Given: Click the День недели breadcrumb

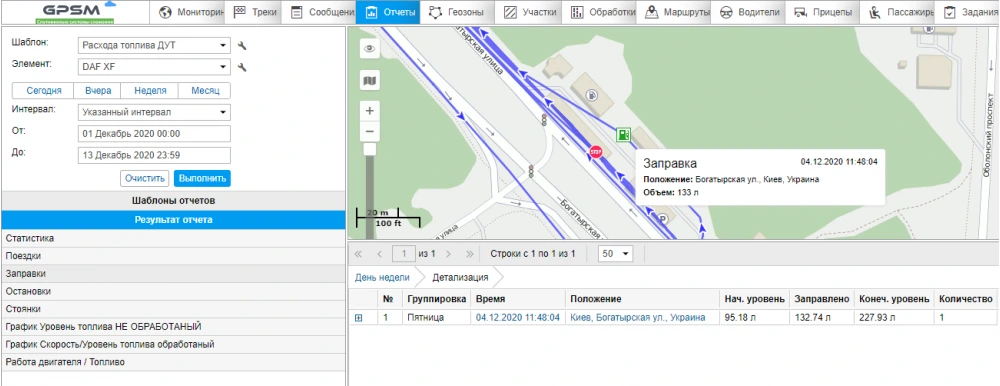Looking at the screenshot, I should (382, 278).
